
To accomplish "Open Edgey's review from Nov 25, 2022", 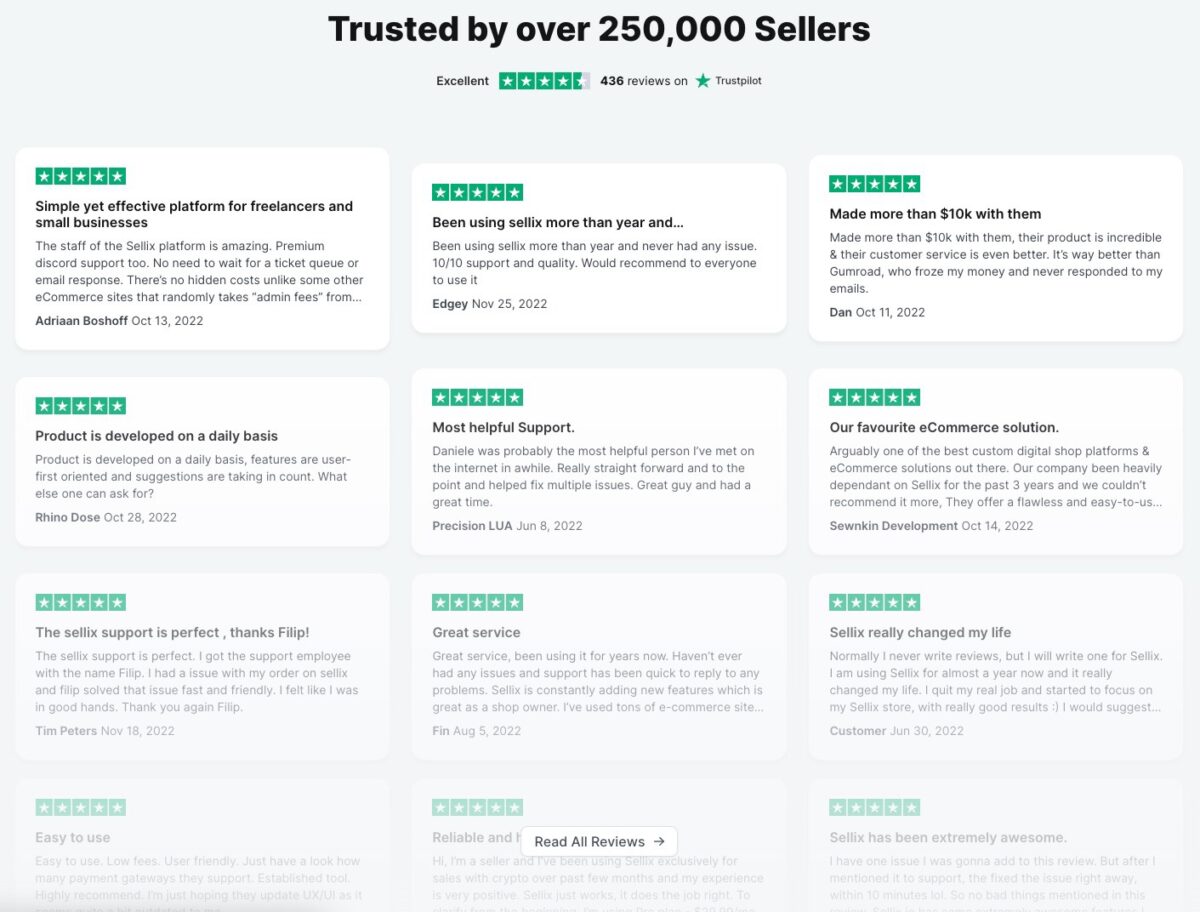I will point(598,250).
